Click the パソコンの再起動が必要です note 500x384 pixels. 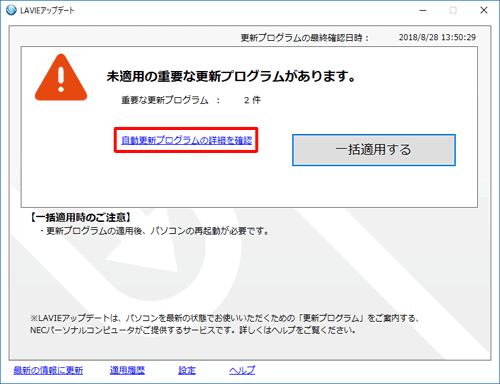[x=210, y=231]
